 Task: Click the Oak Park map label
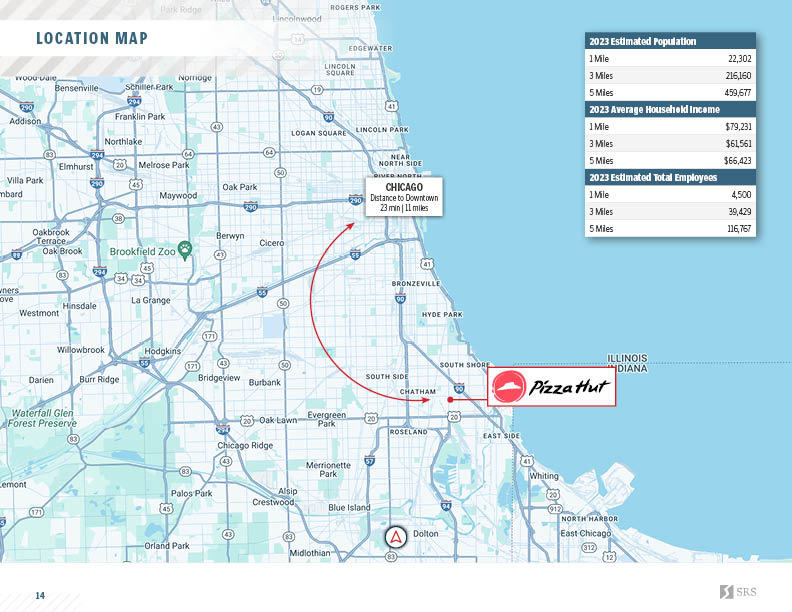pyautogui.click(x=240, y=187)
